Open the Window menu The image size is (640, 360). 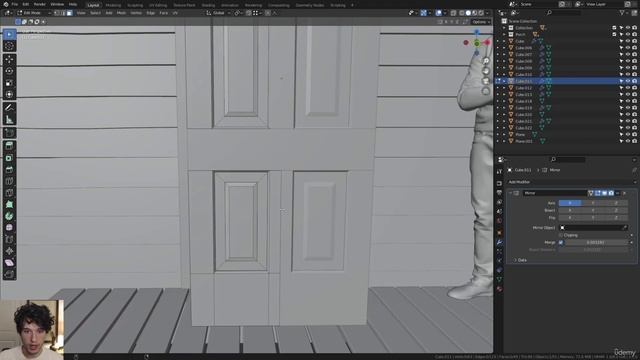pyautogui.click(x=57, y=4)
